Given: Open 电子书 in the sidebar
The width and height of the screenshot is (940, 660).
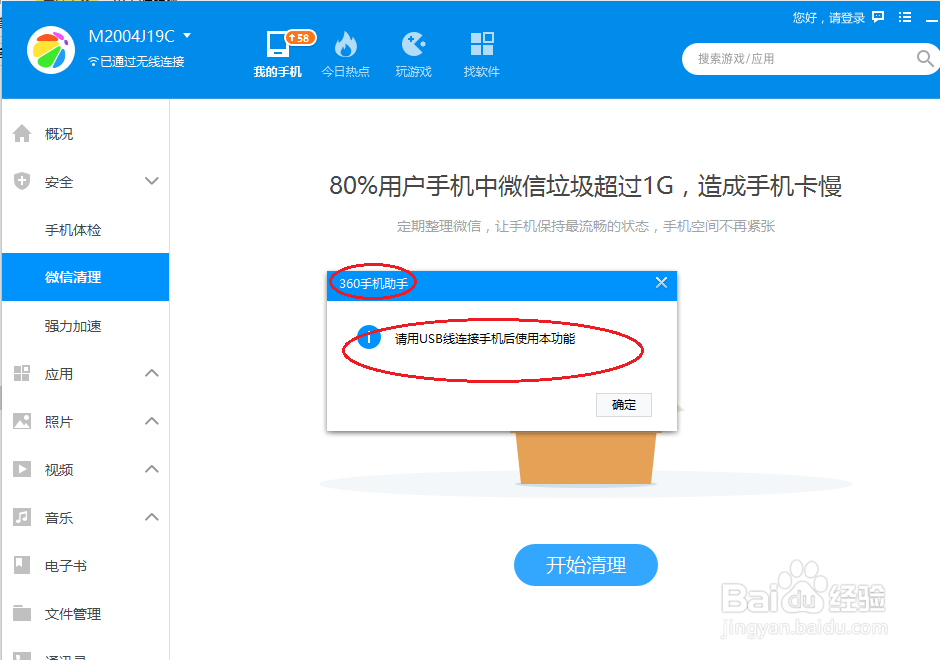Looking at the screenshot, I should pos(85,565).
